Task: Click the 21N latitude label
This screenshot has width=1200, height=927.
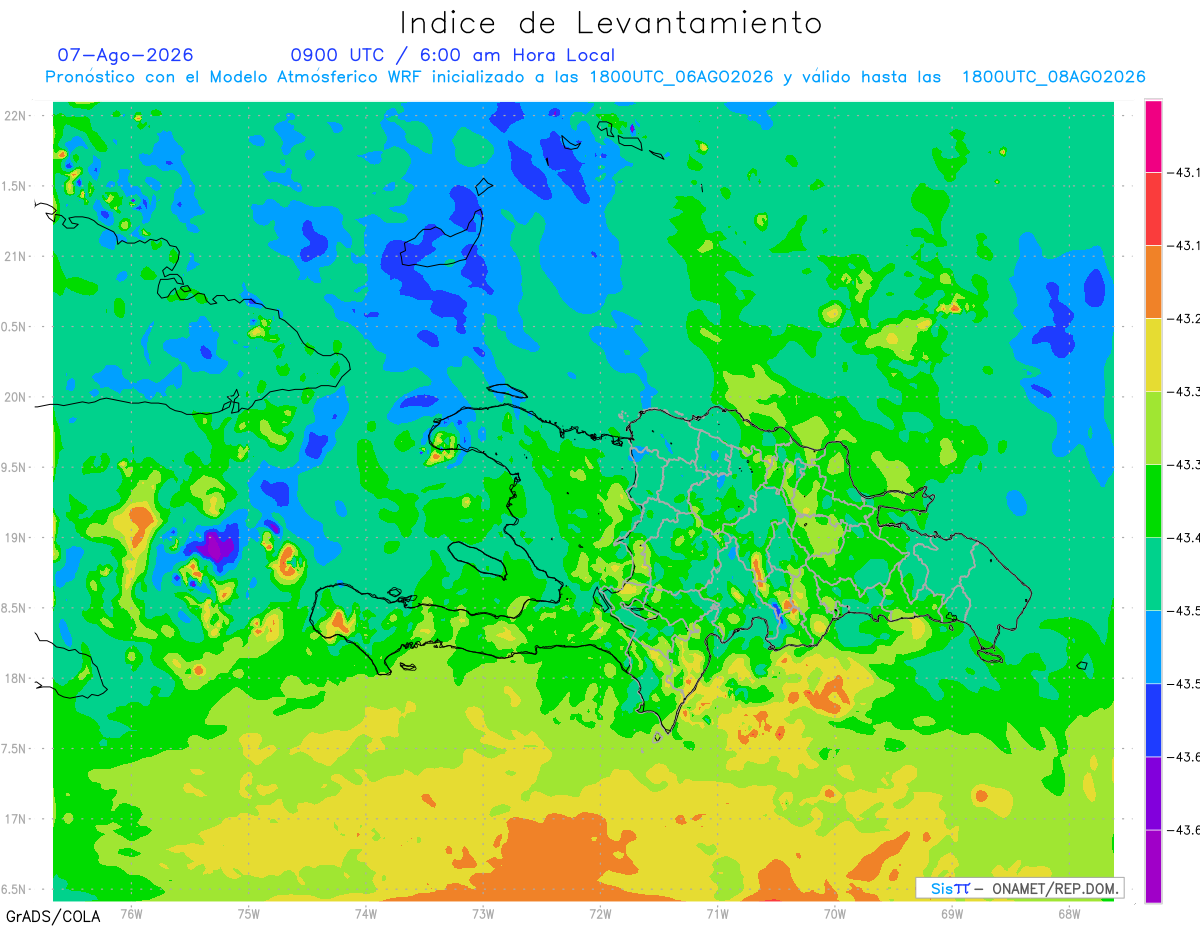Action: click(16, 256)
